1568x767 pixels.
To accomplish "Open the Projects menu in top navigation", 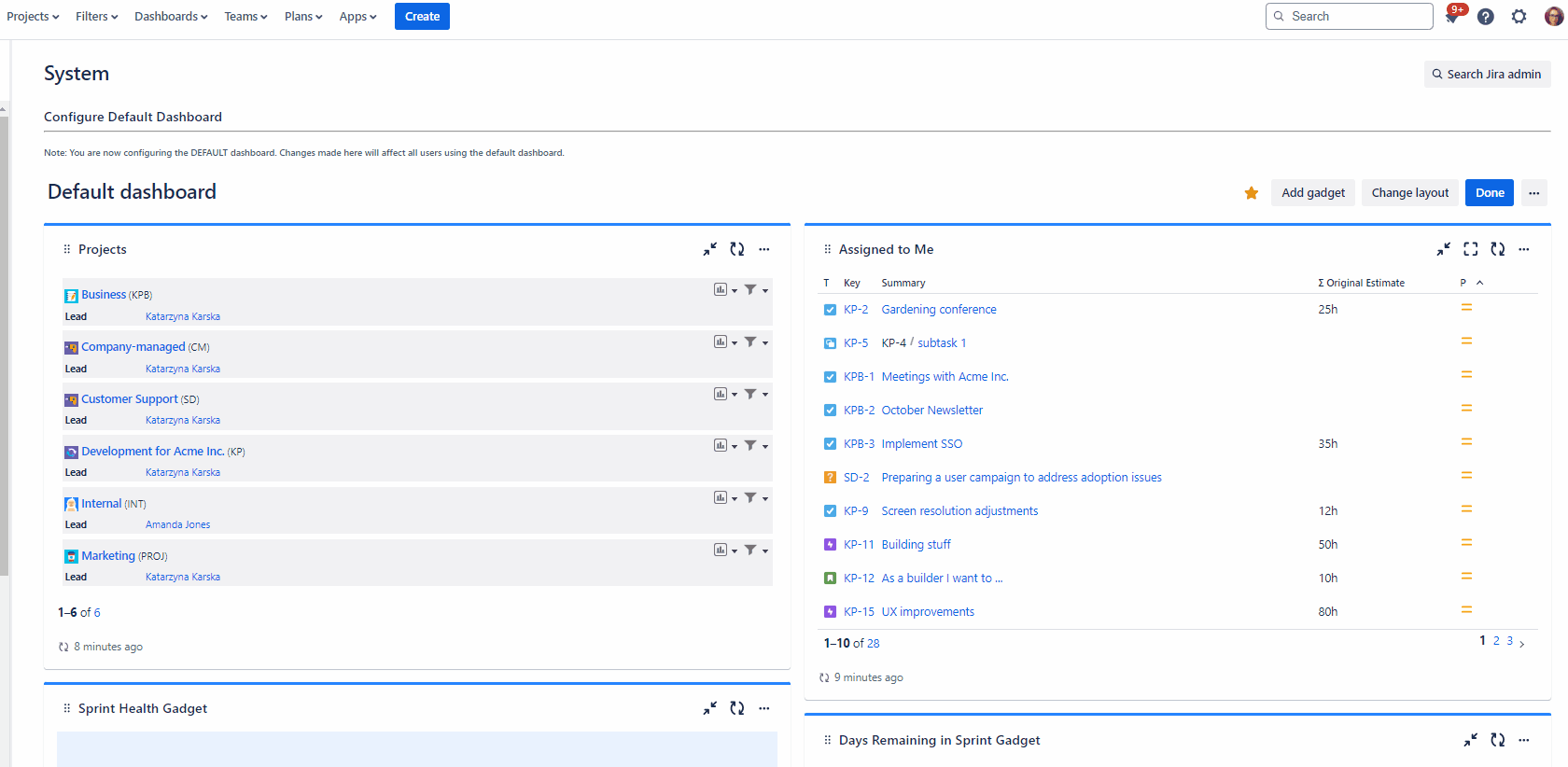I will pyautogui.click(x=33, y=17).
